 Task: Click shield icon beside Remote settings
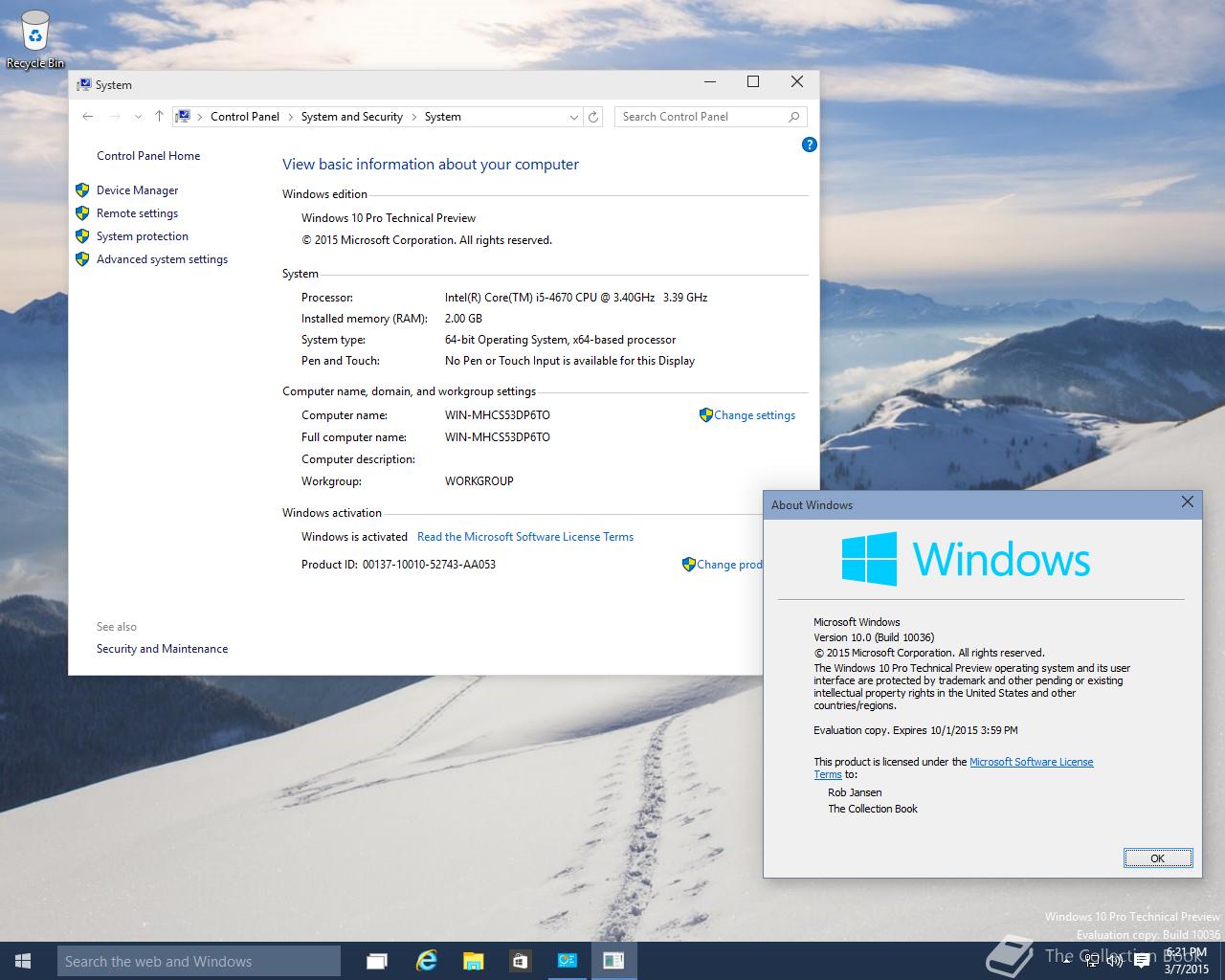82,213
